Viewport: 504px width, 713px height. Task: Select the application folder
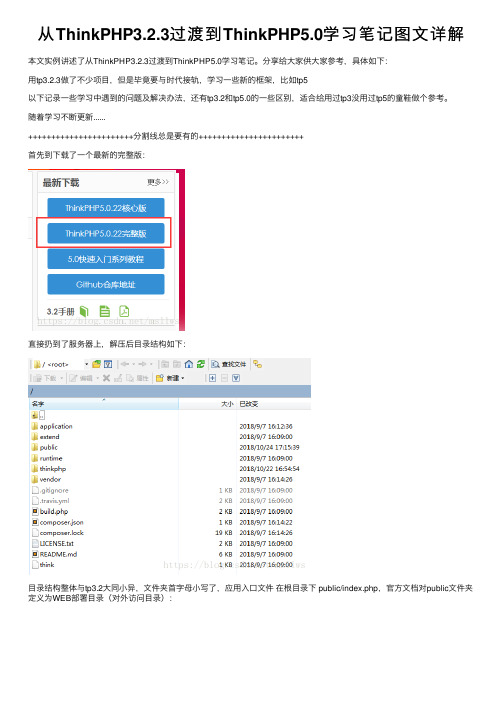tap(52, 426)
